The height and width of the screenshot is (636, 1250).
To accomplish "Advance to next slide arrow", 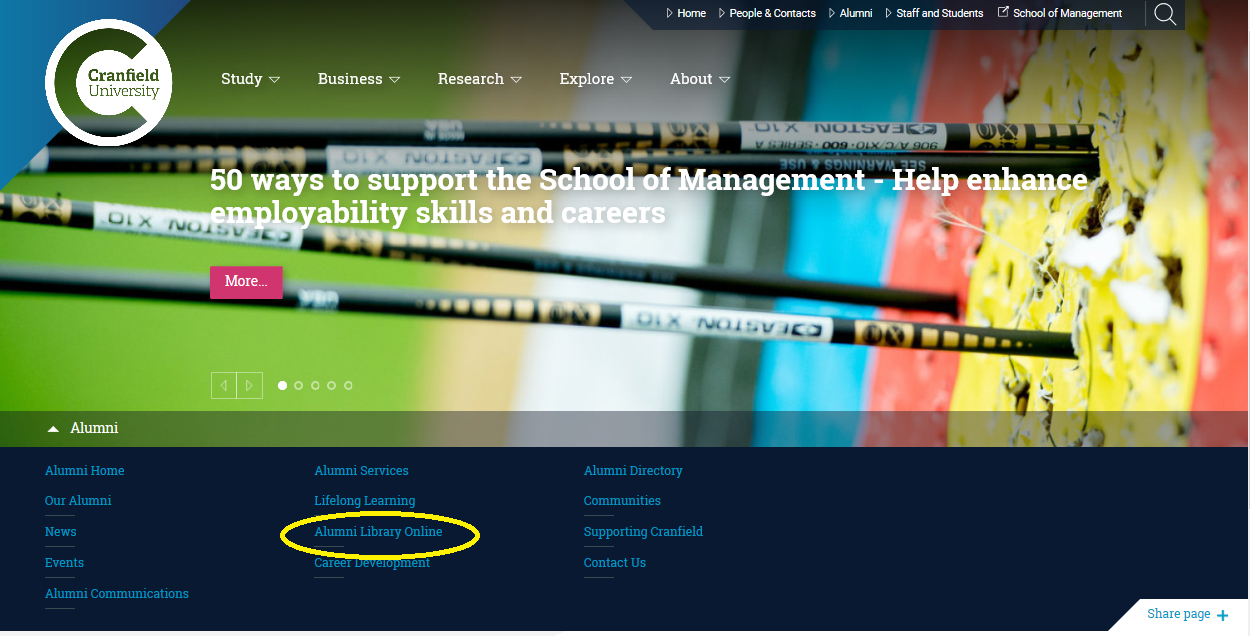I will 250,385.
